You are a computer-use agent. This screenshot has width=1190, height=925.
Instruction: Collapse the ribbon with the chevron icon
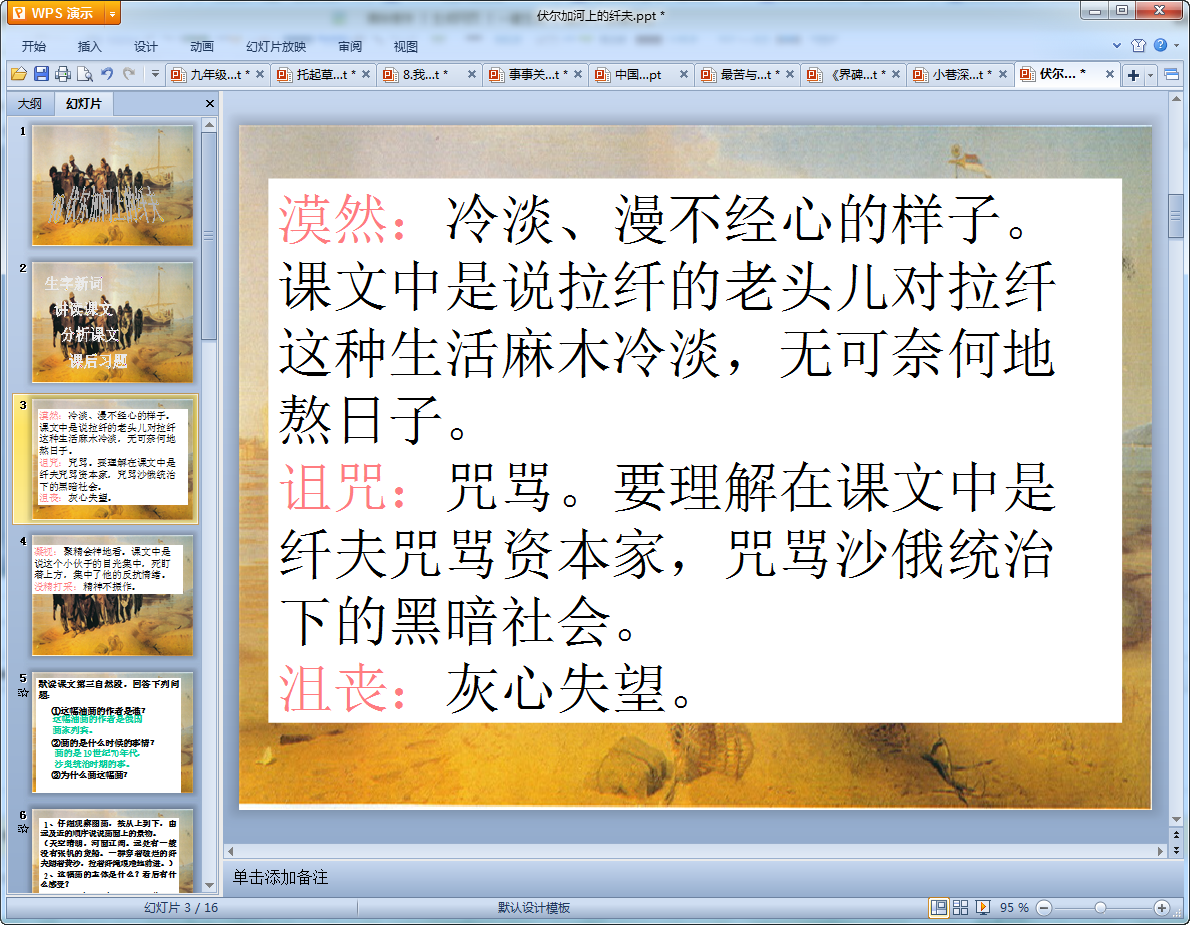pos(1116,46)
